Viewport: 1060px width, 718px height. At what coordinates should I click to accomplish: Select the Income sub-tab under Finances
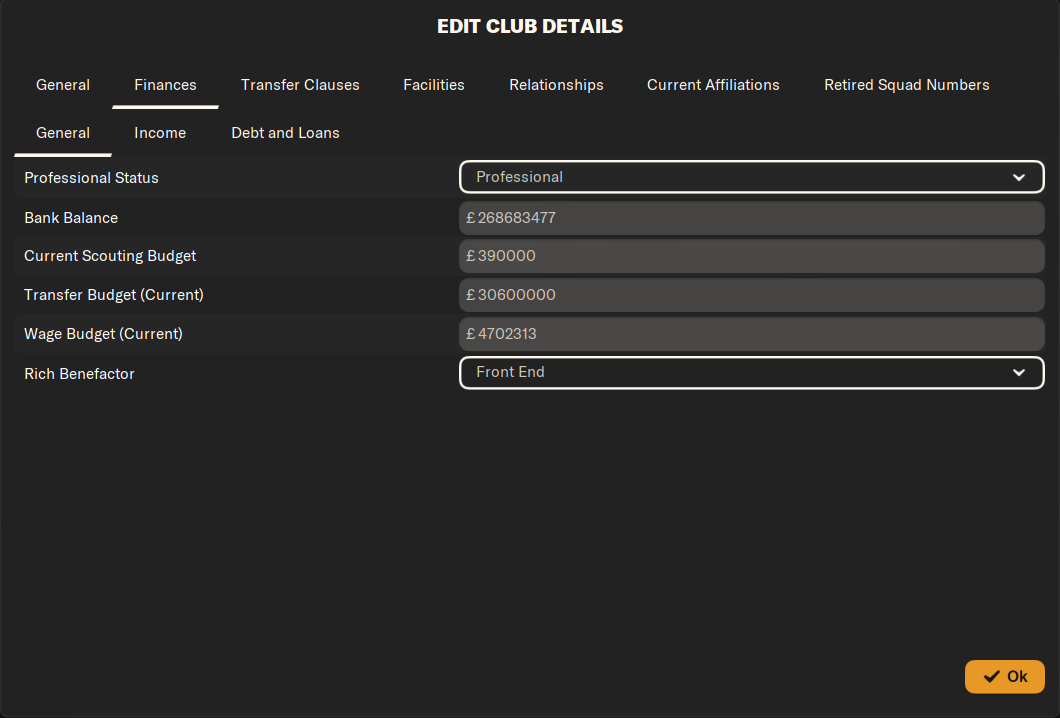(x=160, y=132)
